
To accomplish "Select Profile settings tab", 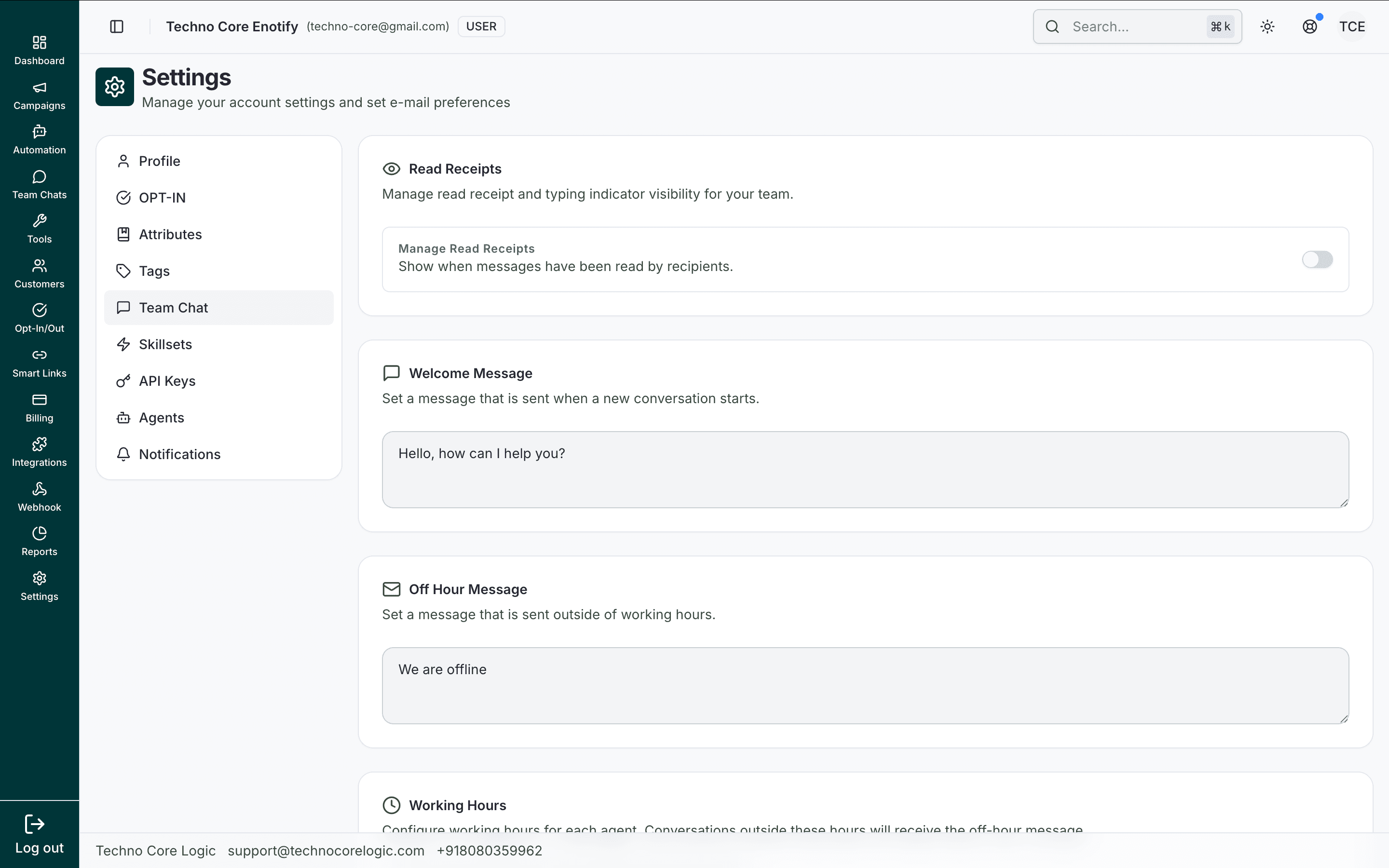I will pyautogui.click(x=218, y=161).
